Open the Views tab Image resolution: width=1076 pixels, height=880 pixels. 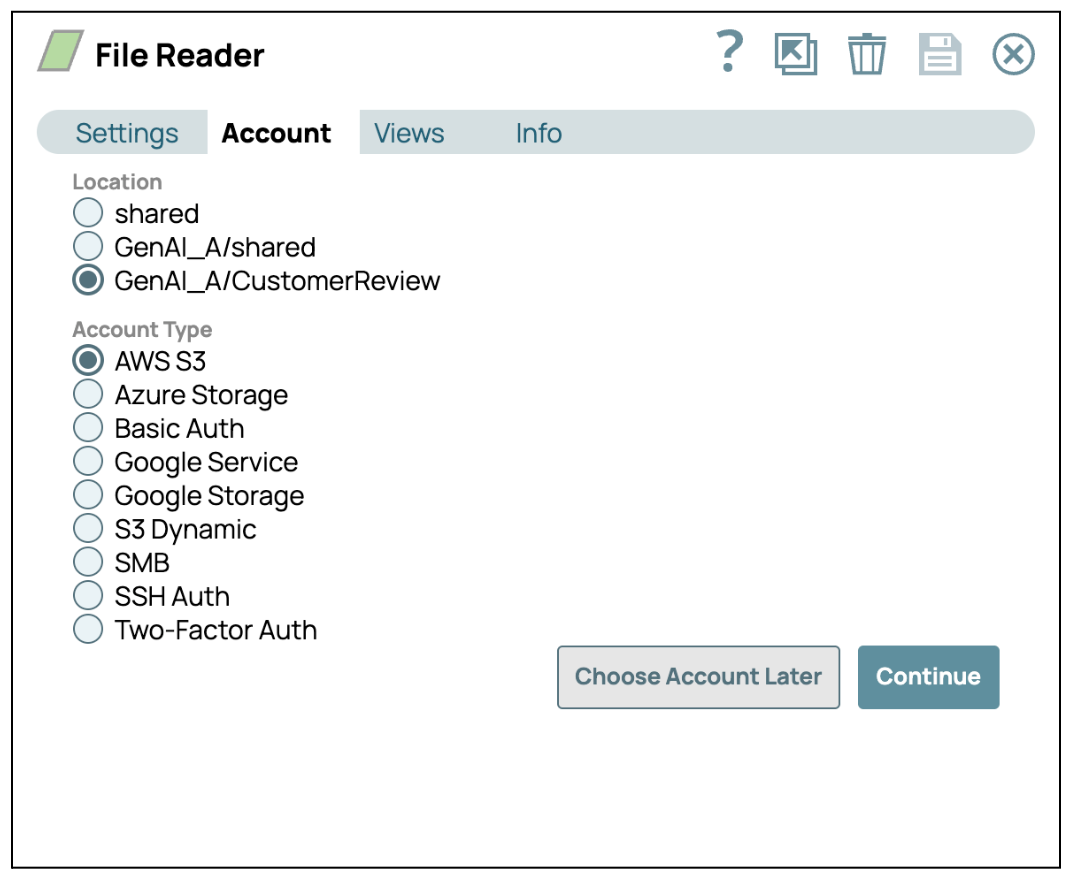click(409, 133)
